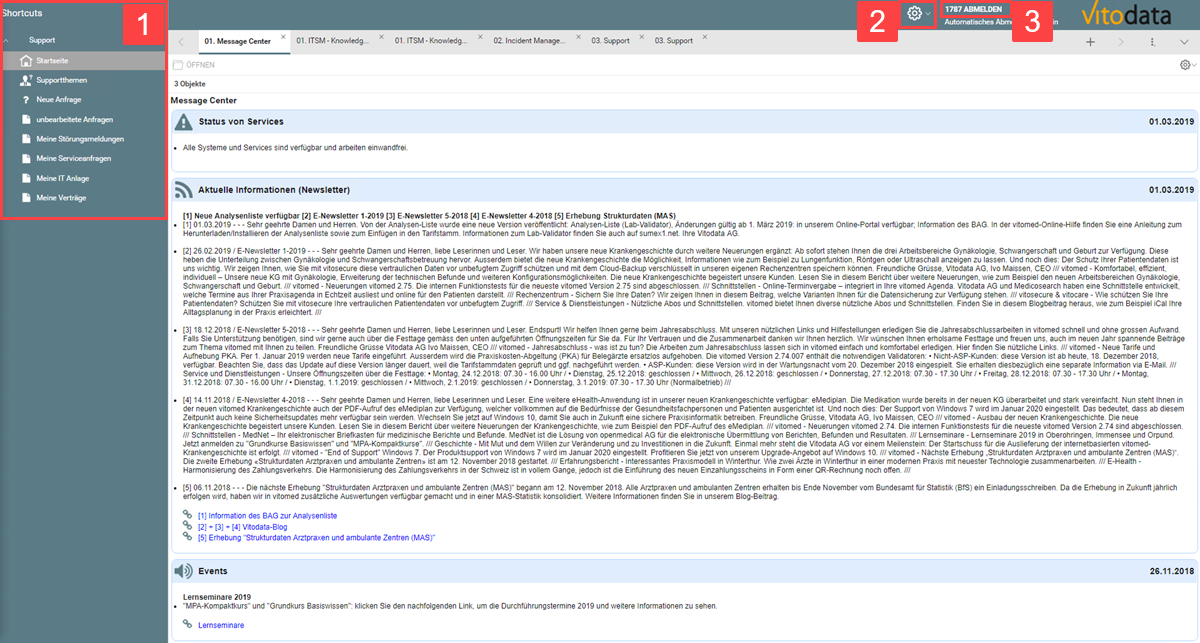Screen dimensions: 1200x643
Task: Click the Status von Services heading
Action: click(241, 122)
